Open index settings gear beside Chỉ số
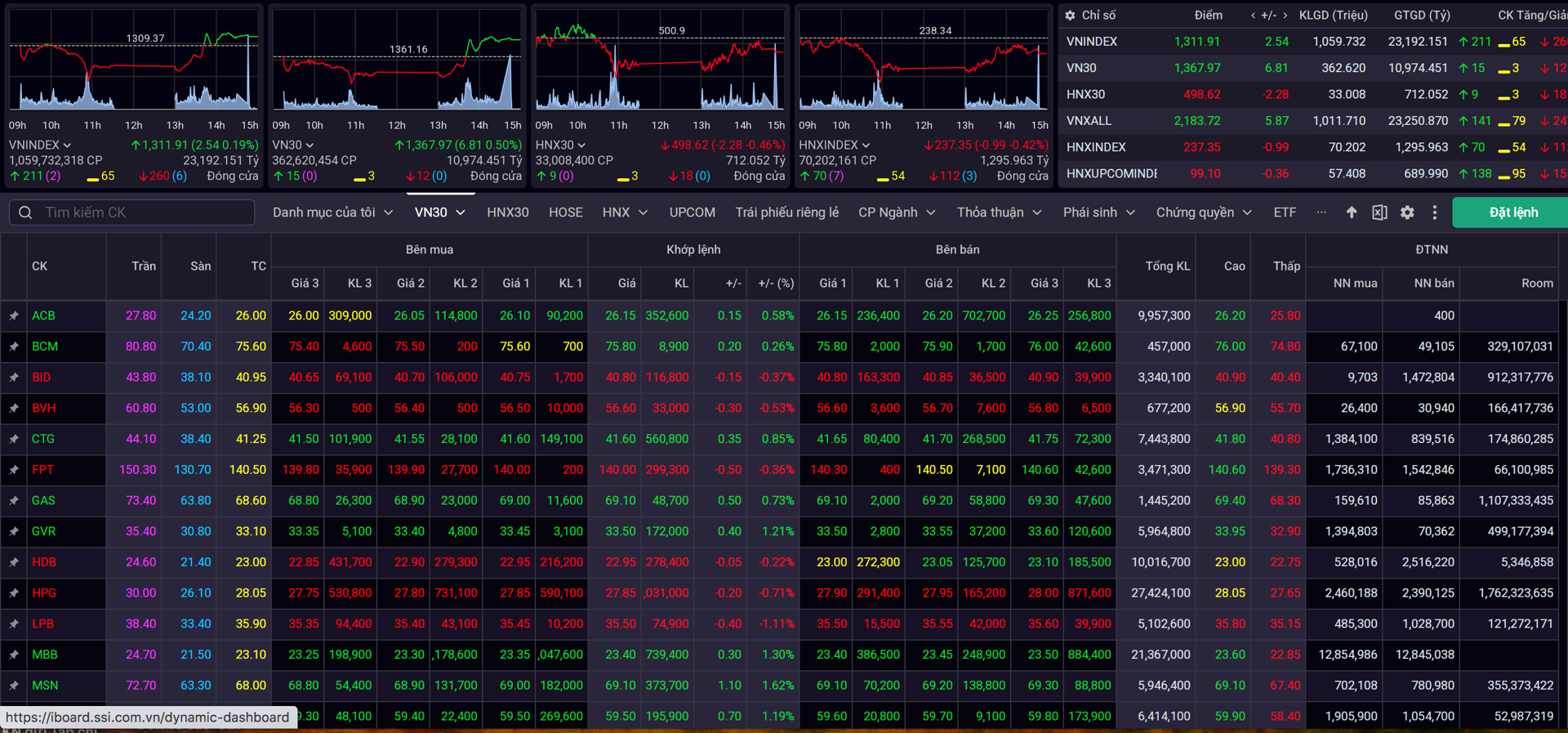The width and height of the screenshot is (1568, 733). click(x=1070, y=16)
